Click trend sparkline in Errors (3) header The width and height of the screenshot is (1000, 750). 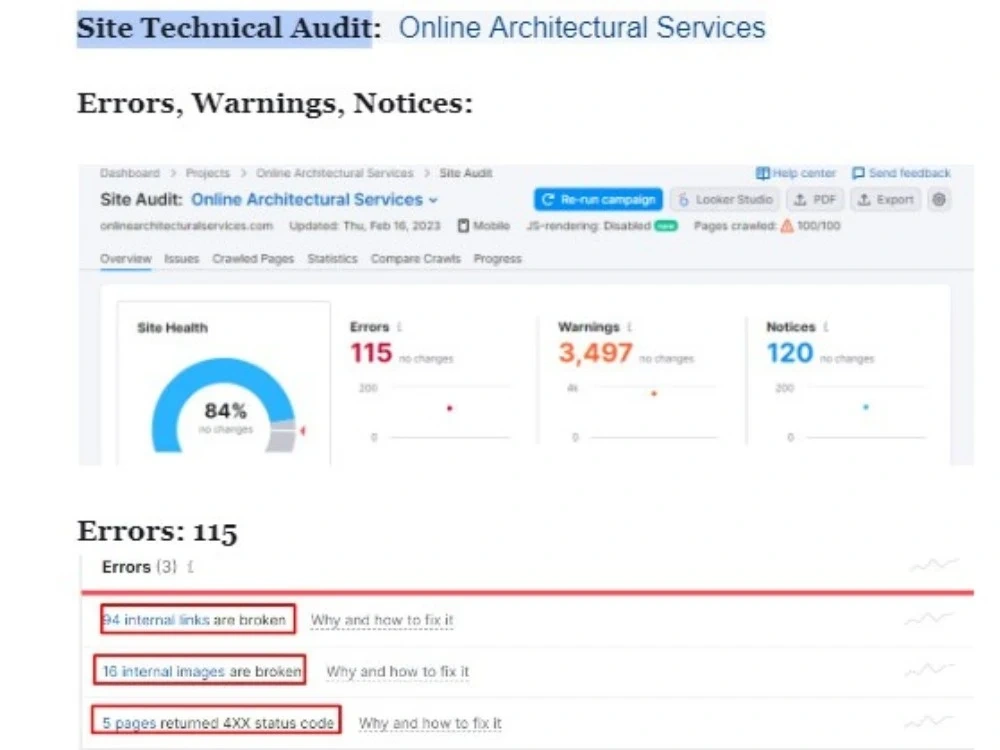click(x=934, y=564)
